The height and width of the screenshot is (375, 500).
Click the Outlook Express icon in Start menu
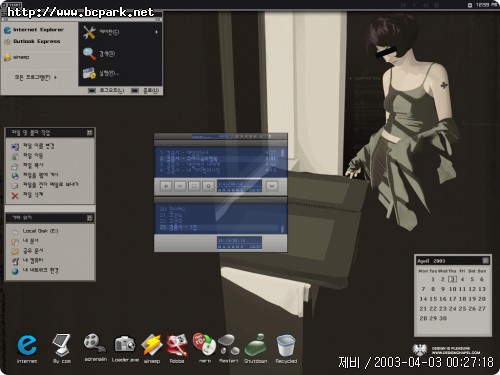[7, 42]
